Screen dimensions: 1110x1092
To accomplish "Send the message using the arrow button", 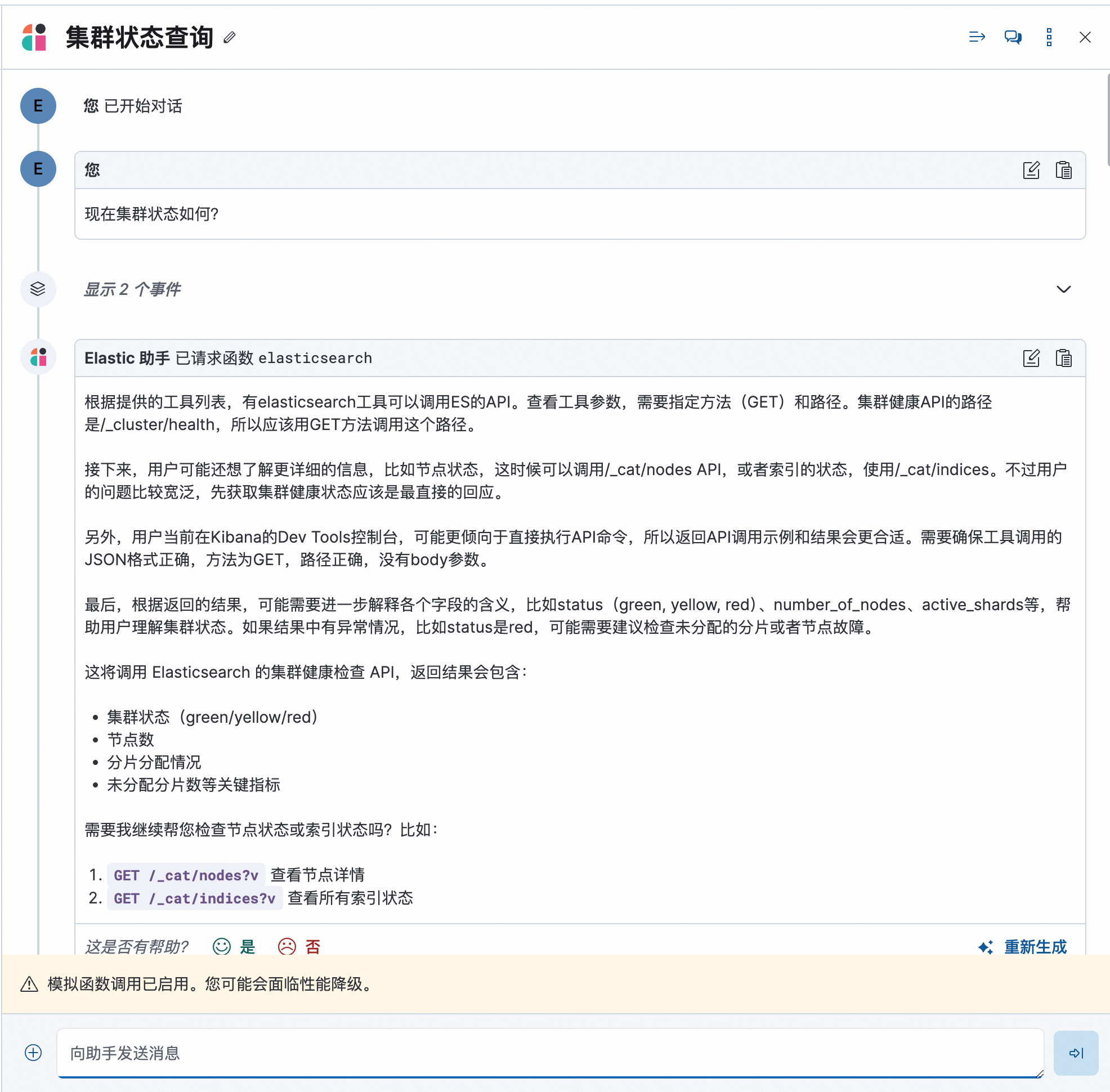I will tap(1076, 1053).
